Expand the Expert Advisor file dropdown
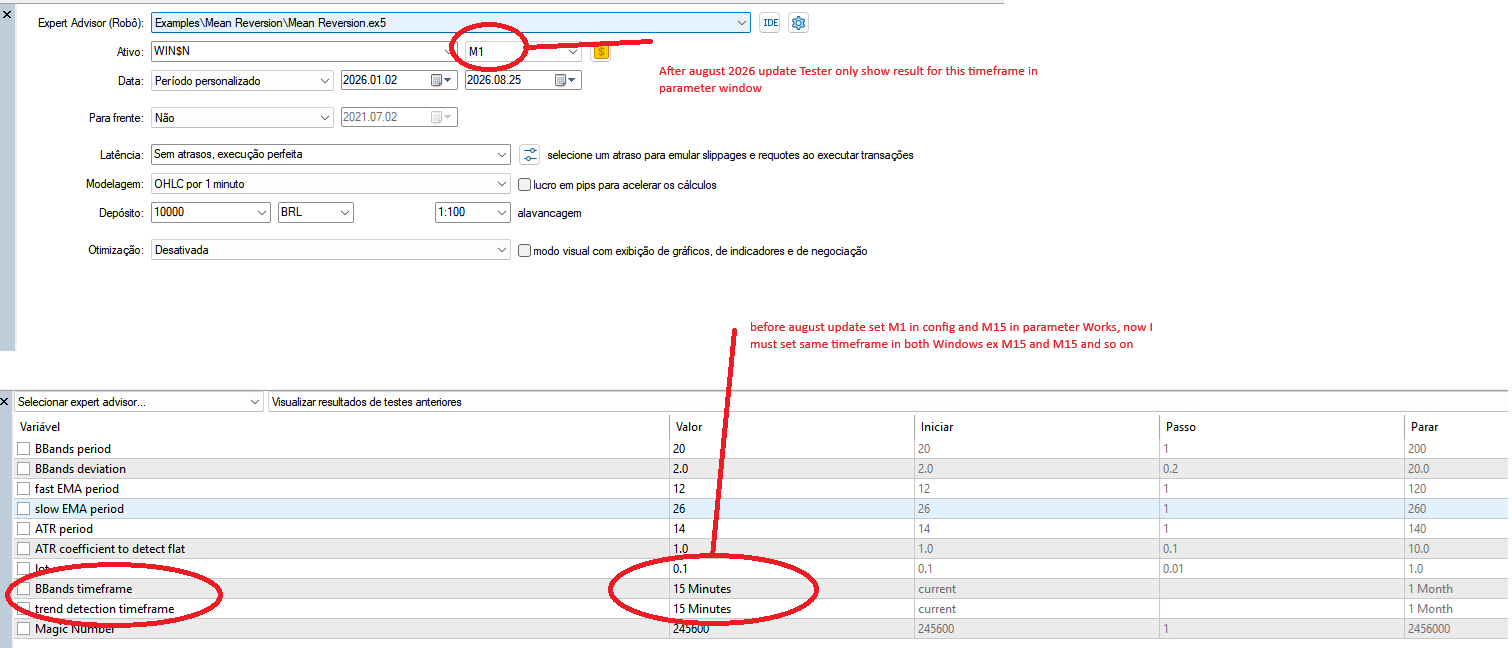Viewport: 1512px width, 648px height. [741, 22]
